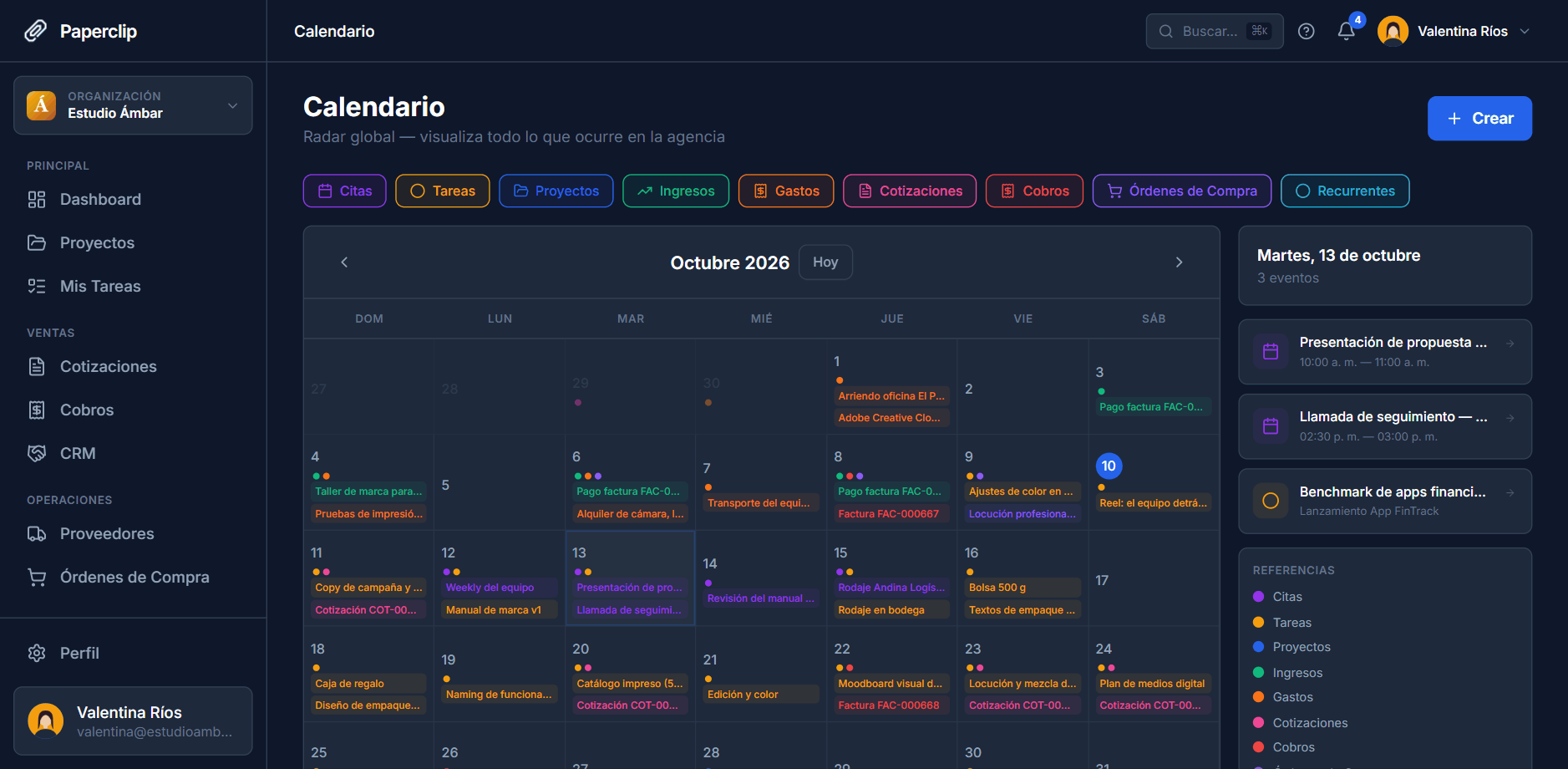Open Transporte del equi... event on day 7
This screenshot has width=1568, height=769.
point(761,503)
